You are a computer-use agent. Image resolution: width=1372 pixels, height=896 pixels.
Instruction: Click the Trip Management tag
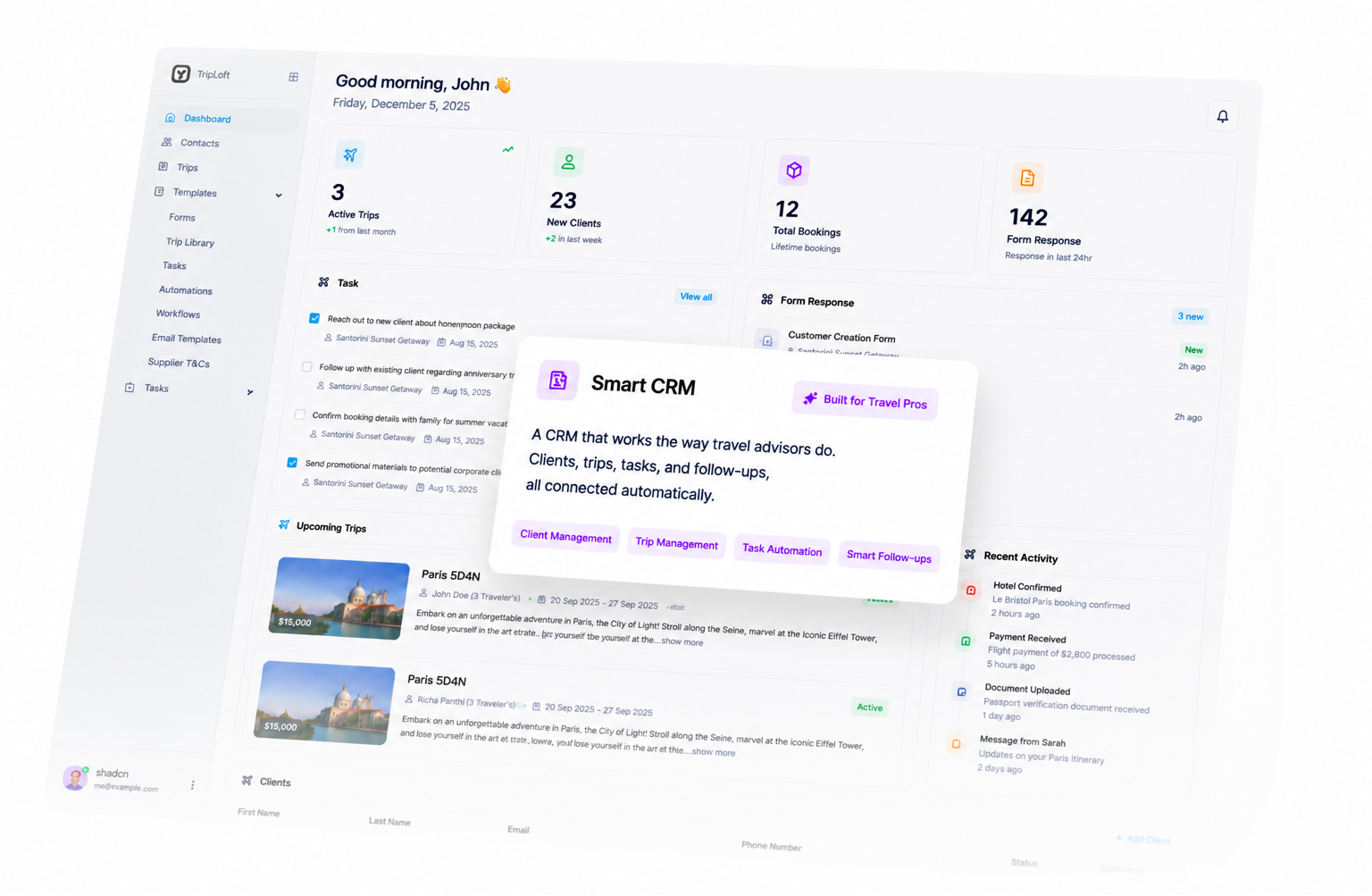[676, 543]
